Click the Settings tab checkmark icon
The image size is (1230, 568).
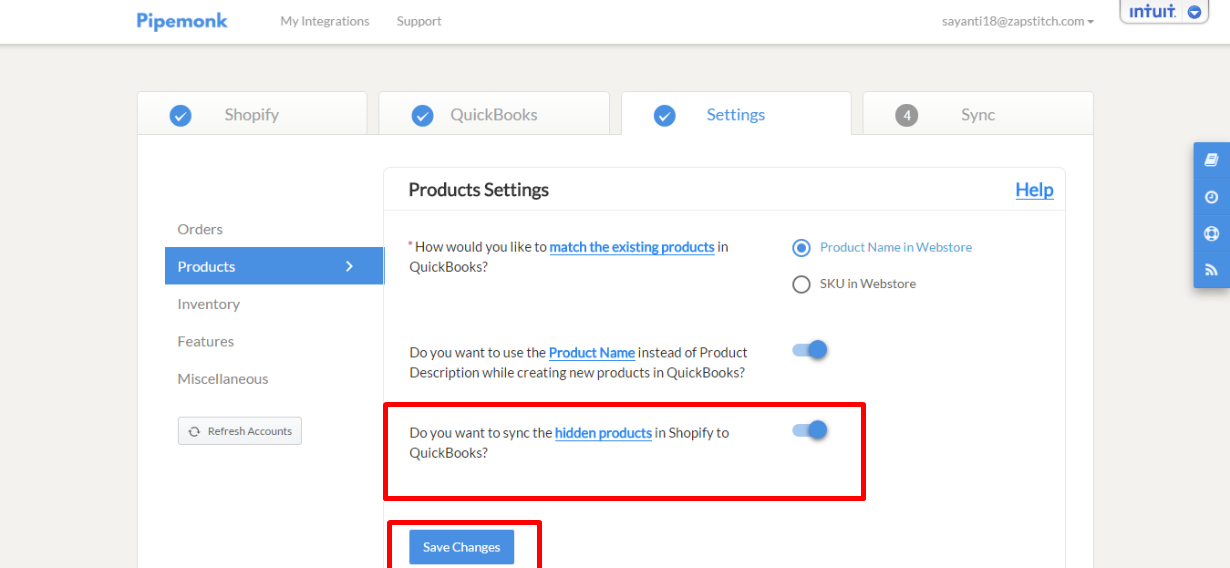tap(665, 116)
